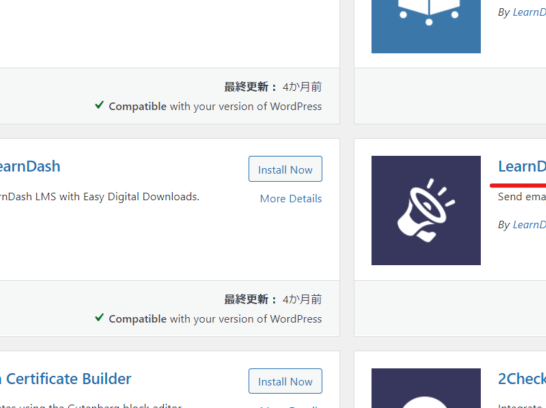Click the Easy Digital Downloads description text
The width and height of the screenshot is (546, 408).
click(x=100, y=197)
